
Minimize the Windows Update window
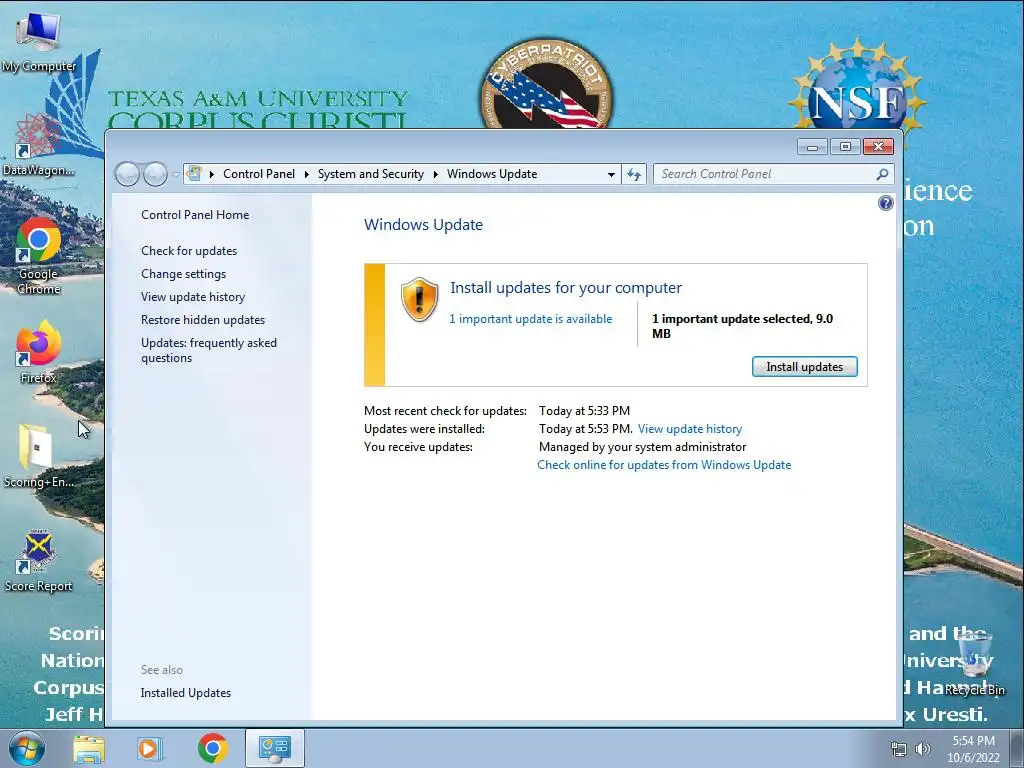[812, 147]
